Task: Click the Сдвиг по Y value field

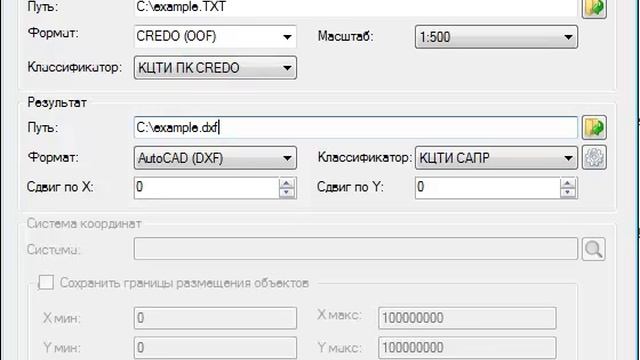Action: tap(488, 188)
